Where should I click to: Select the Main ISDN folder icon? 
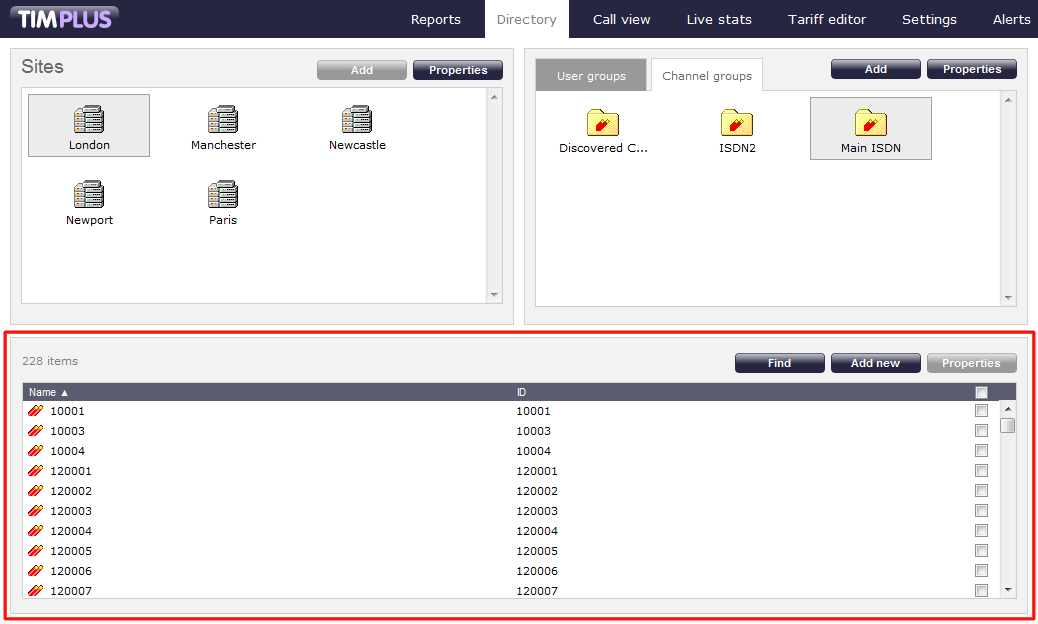tap(871, 123)
